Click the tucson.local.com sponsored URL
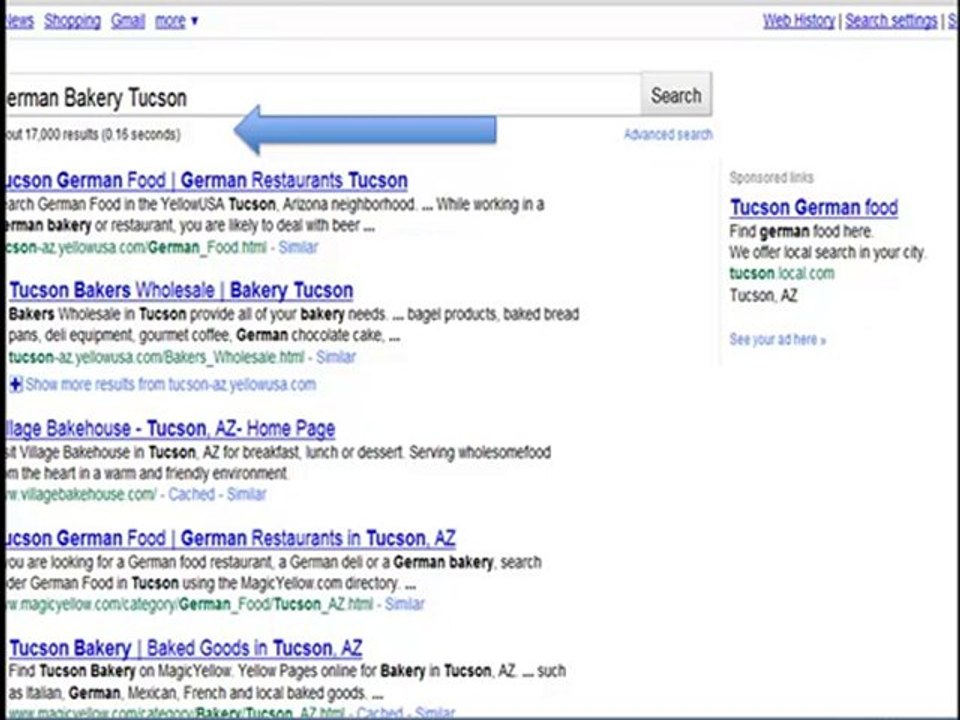 (782, 273)
